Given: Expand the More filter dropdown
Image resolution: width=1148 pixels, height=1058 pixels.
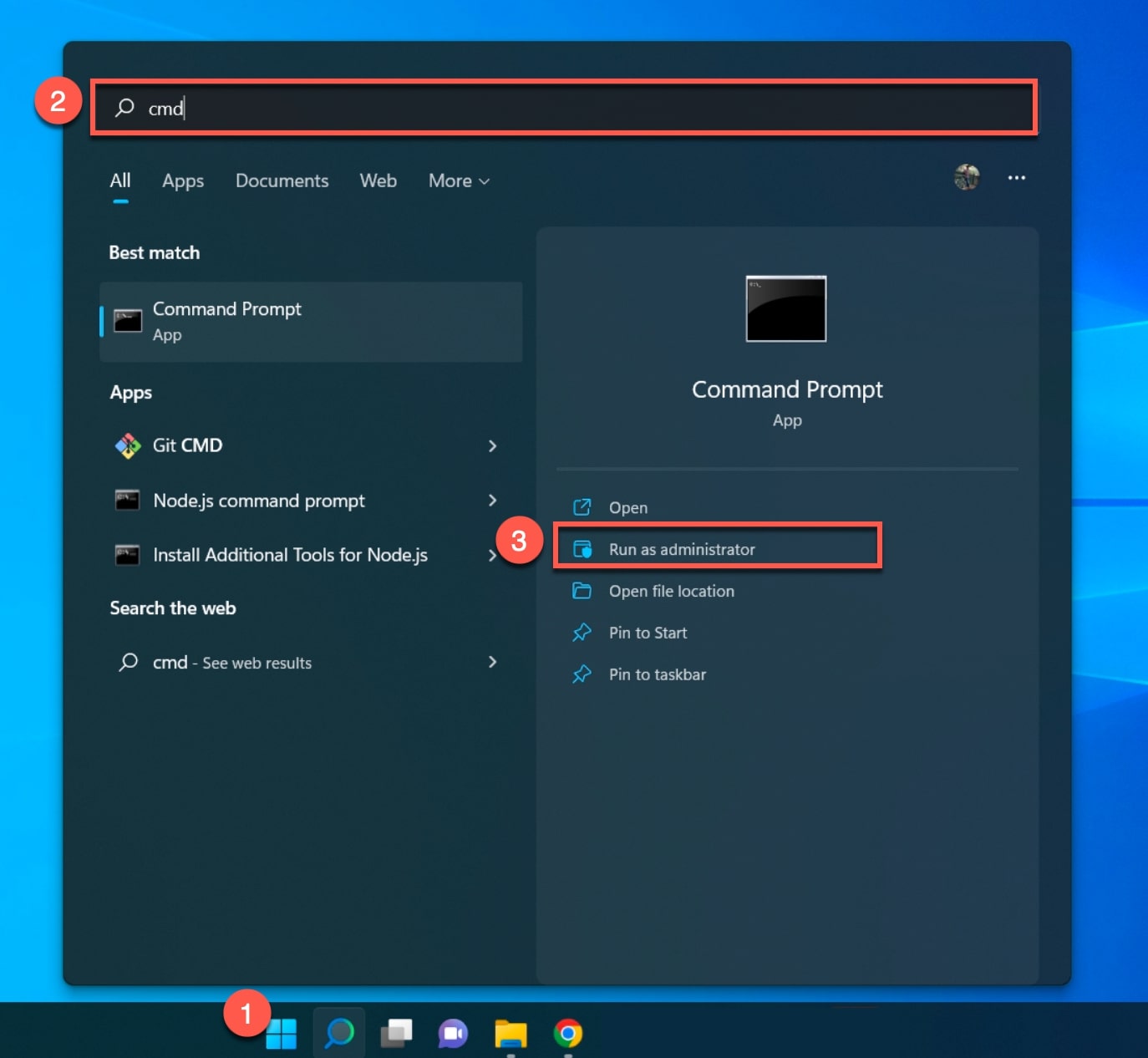Looking at the screenshot, I should tap(459, 181).
